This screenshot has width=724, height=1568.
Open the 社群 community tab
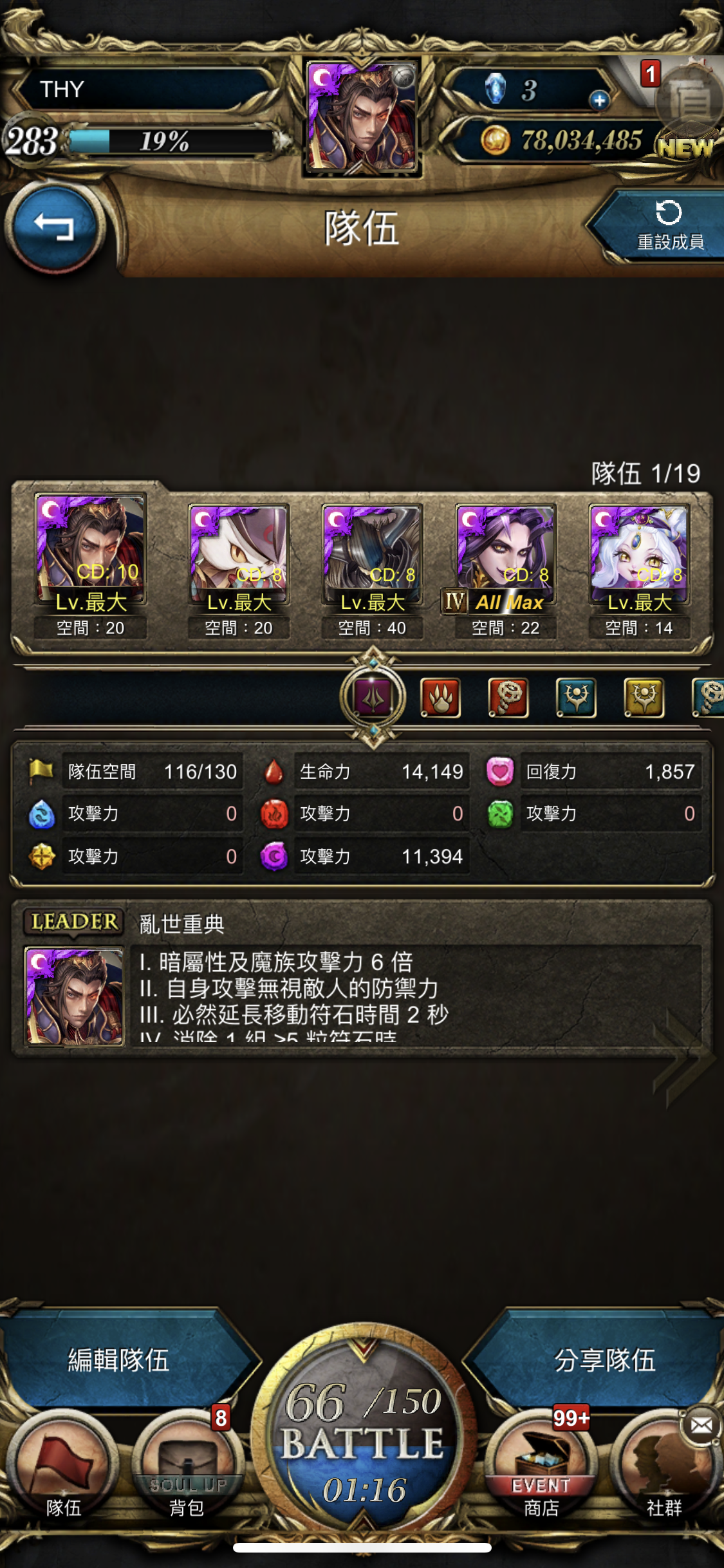click(664, 1466)
